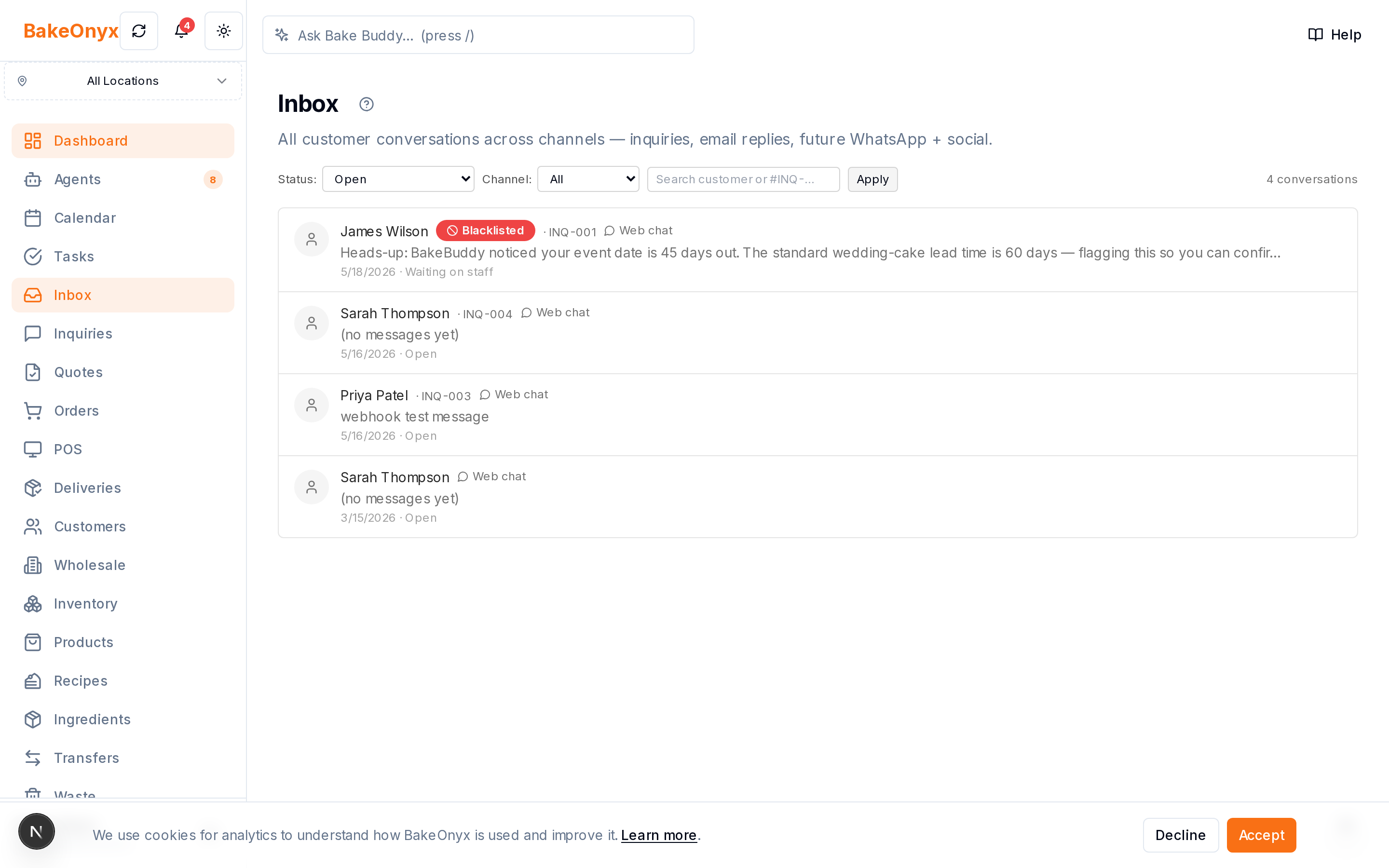Open Agents in sidebar
1389x868 pixels.
tap(123, 179)
